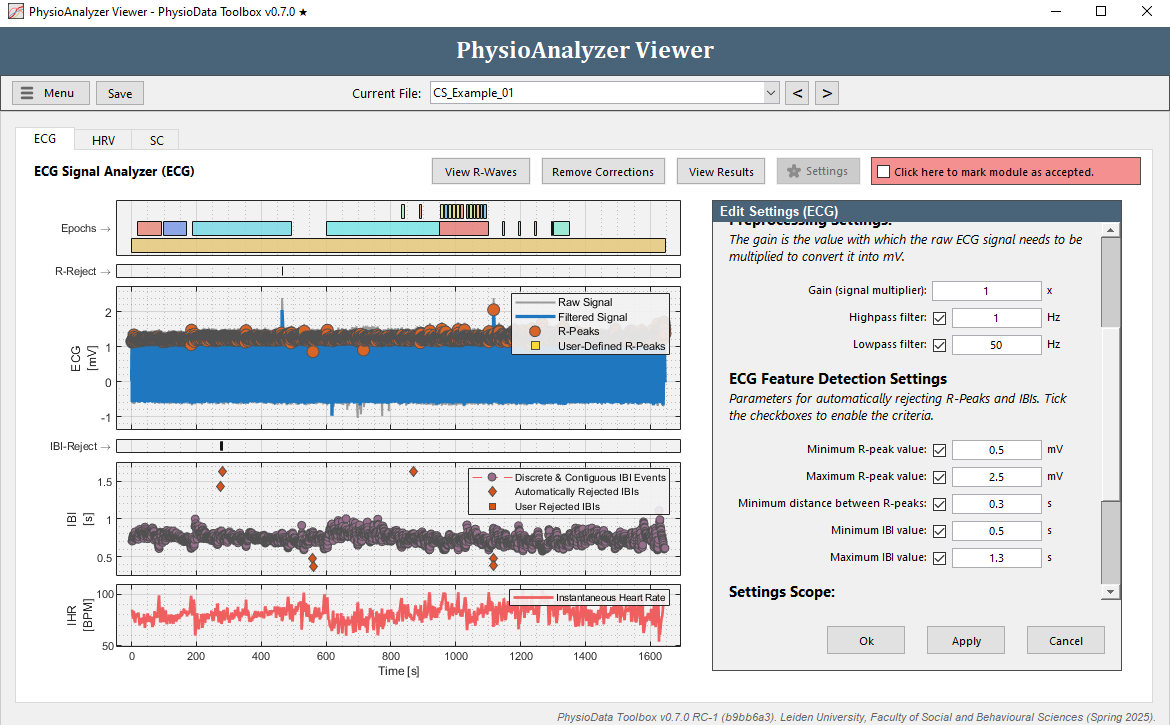Edit the Maximum IBI value field
1170x725 pixels.
click(x=996, y=557)
